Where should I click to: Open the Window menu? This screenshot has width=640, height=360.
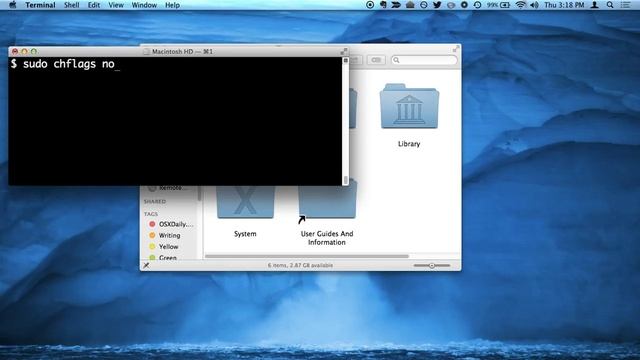pyautogui.click(x=144, y=5)
